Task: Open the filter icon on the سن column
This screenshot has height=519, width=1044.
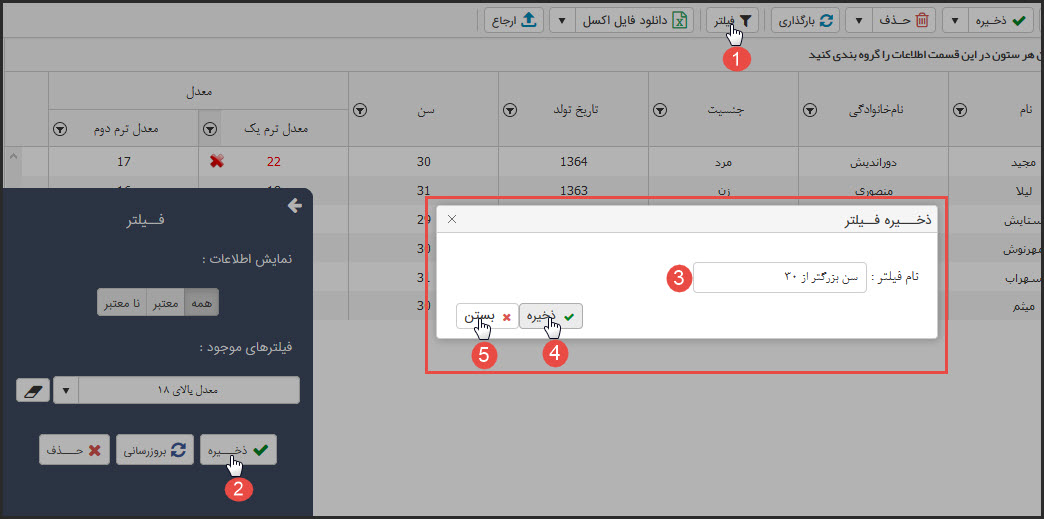Action: click(x=361, y=110)
